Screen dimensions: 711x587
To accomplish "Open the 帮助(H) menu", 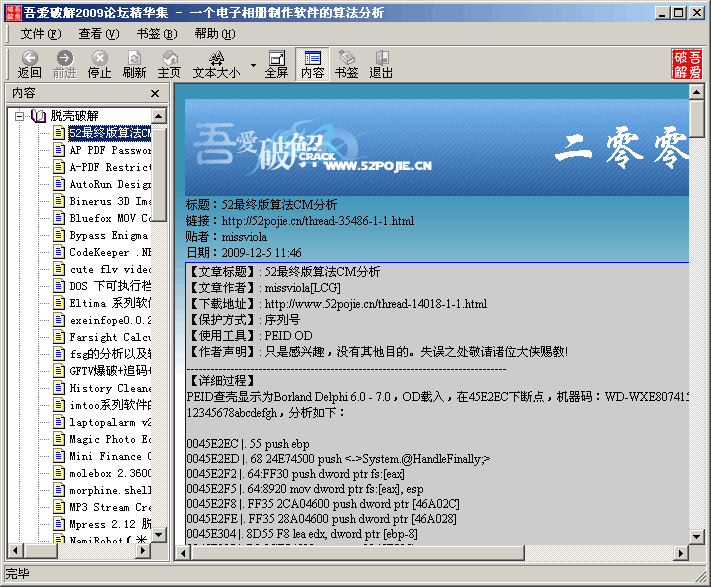I will [x=215, y=34].
